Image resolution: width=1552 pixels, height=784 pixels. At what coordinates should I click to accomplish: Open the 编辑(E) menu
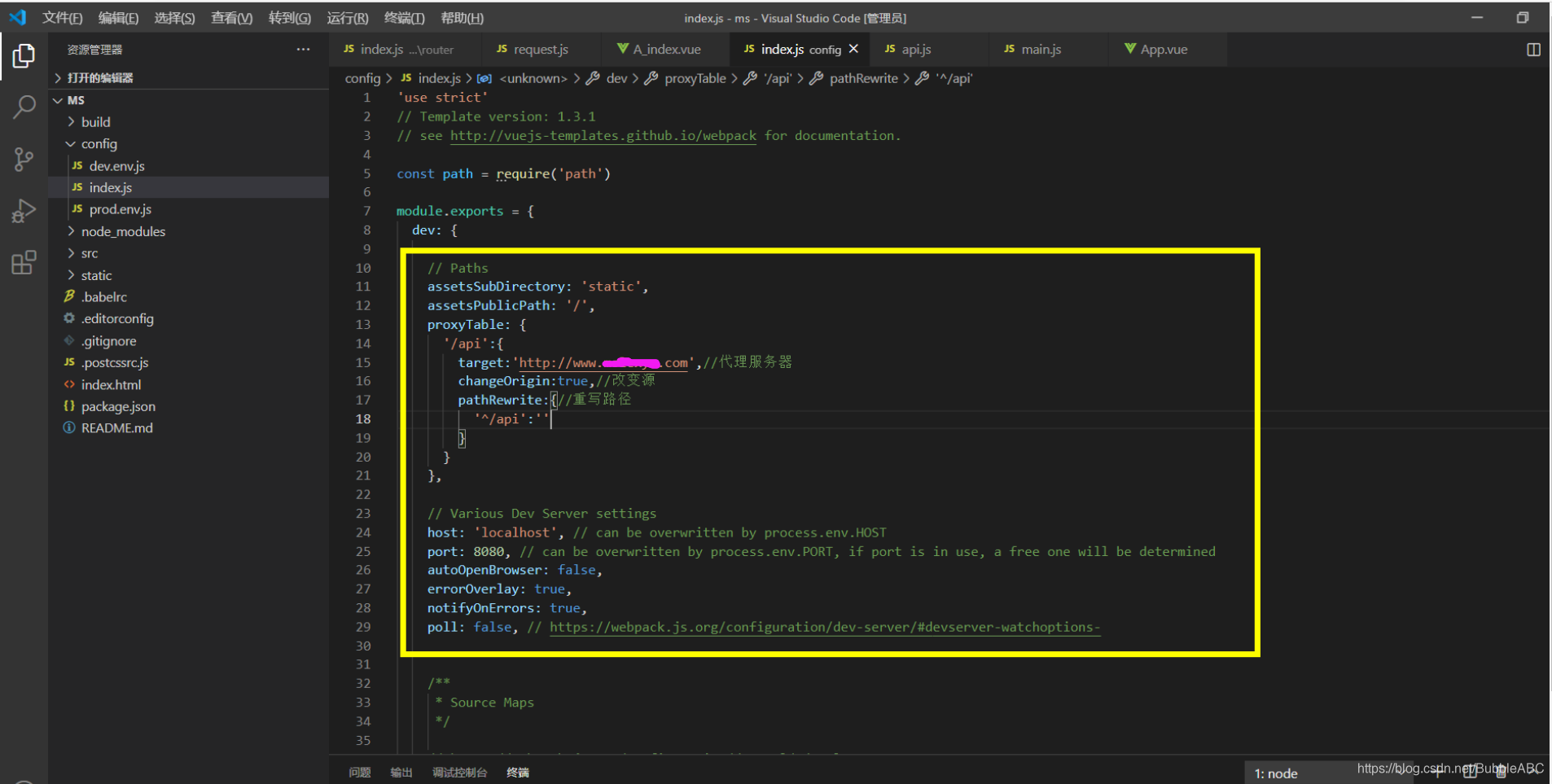point(118,18)
